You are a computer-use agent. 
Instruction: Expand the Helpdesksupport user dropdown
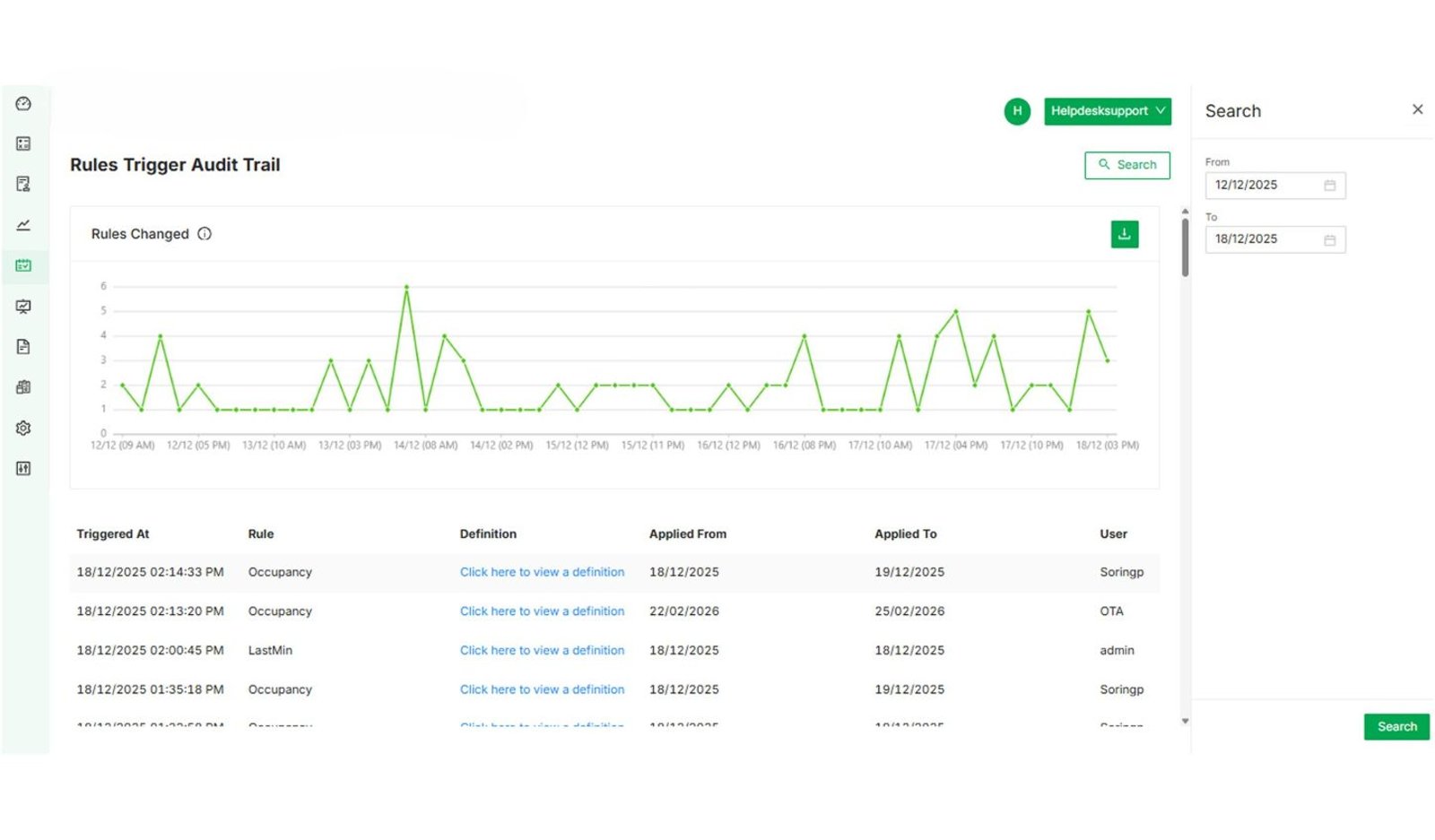point(1108,111)
